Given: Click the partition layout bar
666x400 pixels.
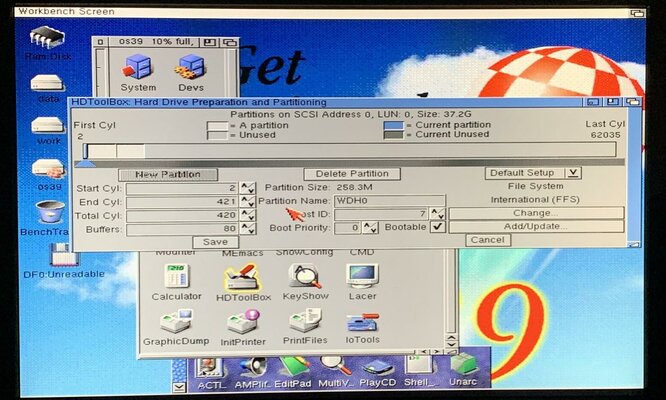Looking at the screenshot, I should (x=350, y=150).
